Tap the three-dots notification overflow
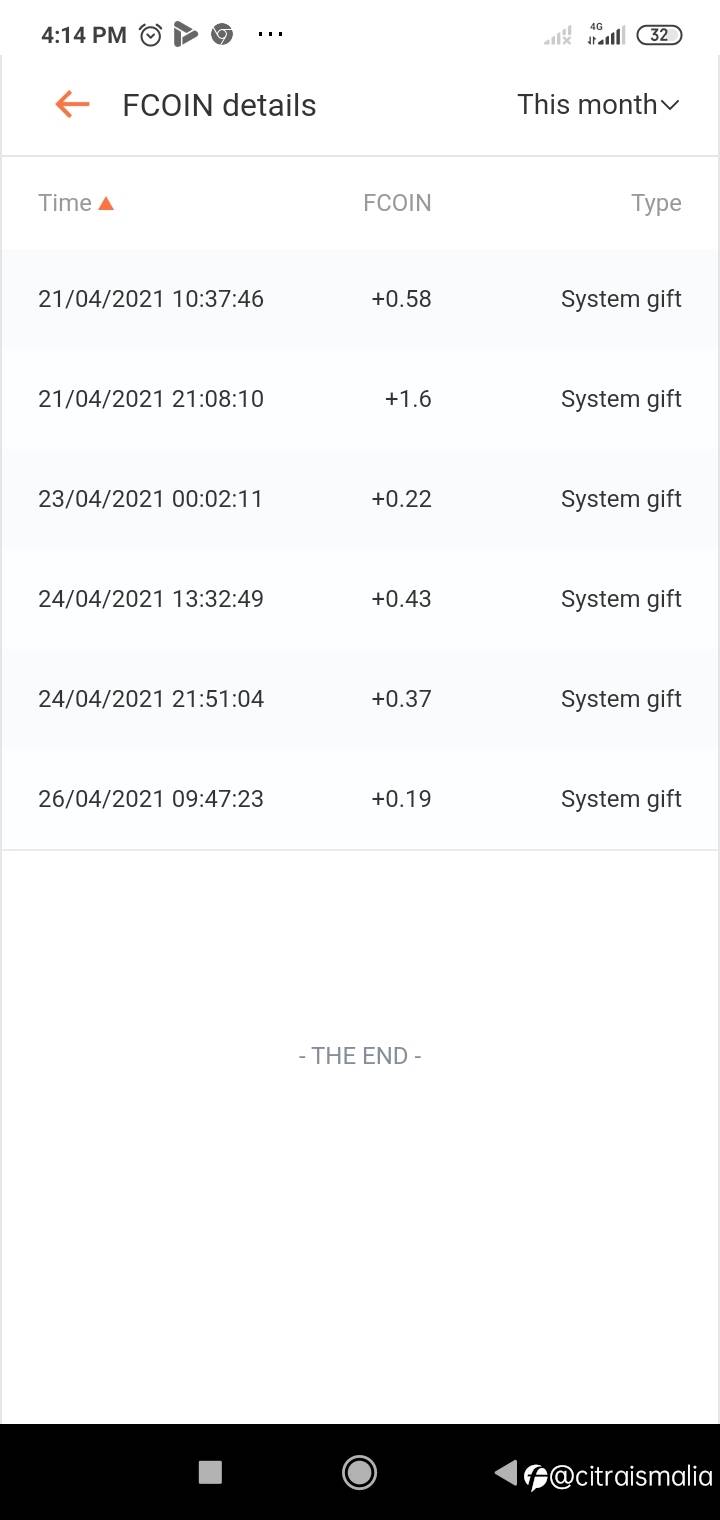720x1520 pixels. (x=270, y=35)
